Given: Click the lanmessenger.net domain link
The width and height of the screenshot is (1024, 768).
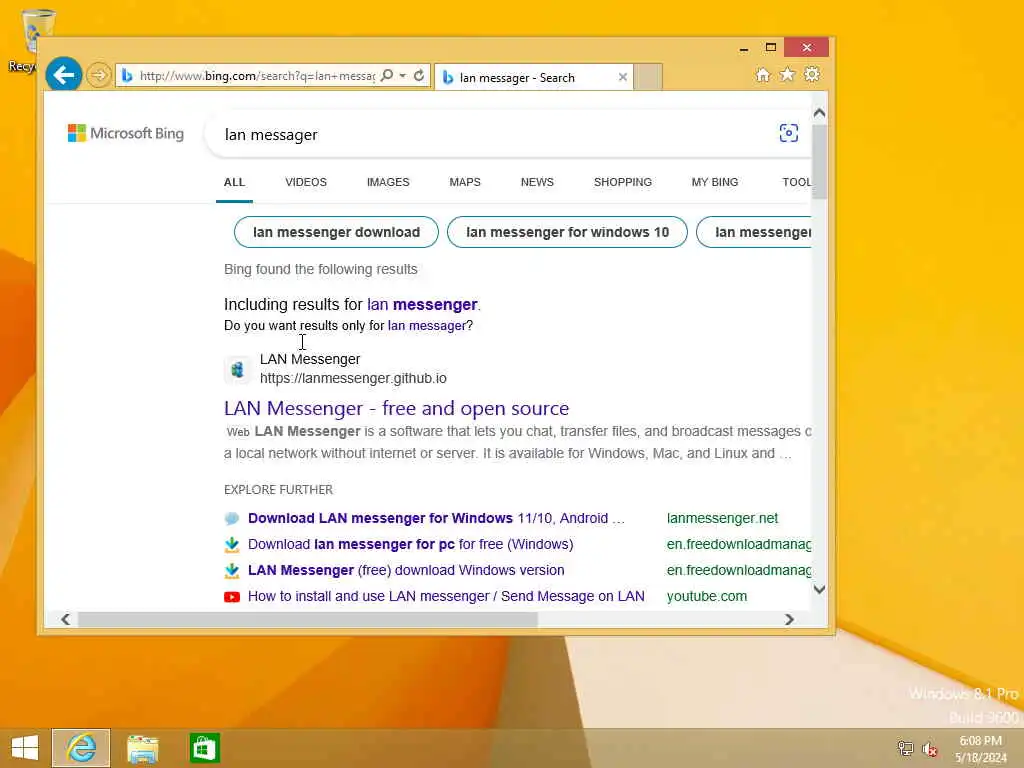Looking at the screenshot, I should pyautogui.click(x=722, y=518).
